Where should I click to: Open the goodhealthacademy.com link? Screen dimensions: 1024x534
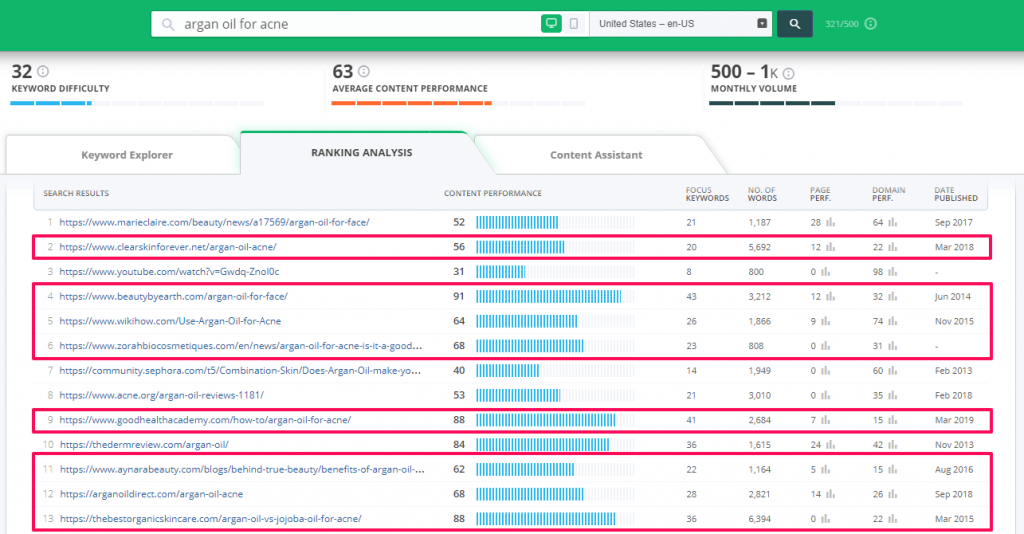(205, 420)
